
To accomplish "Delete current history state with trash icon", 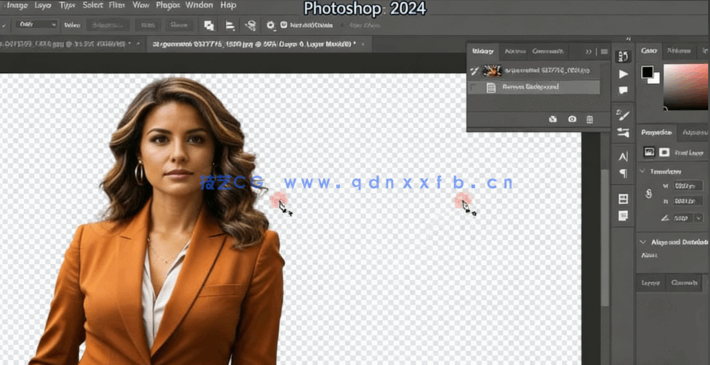I will pyautogui.click(x=590, y=119).
